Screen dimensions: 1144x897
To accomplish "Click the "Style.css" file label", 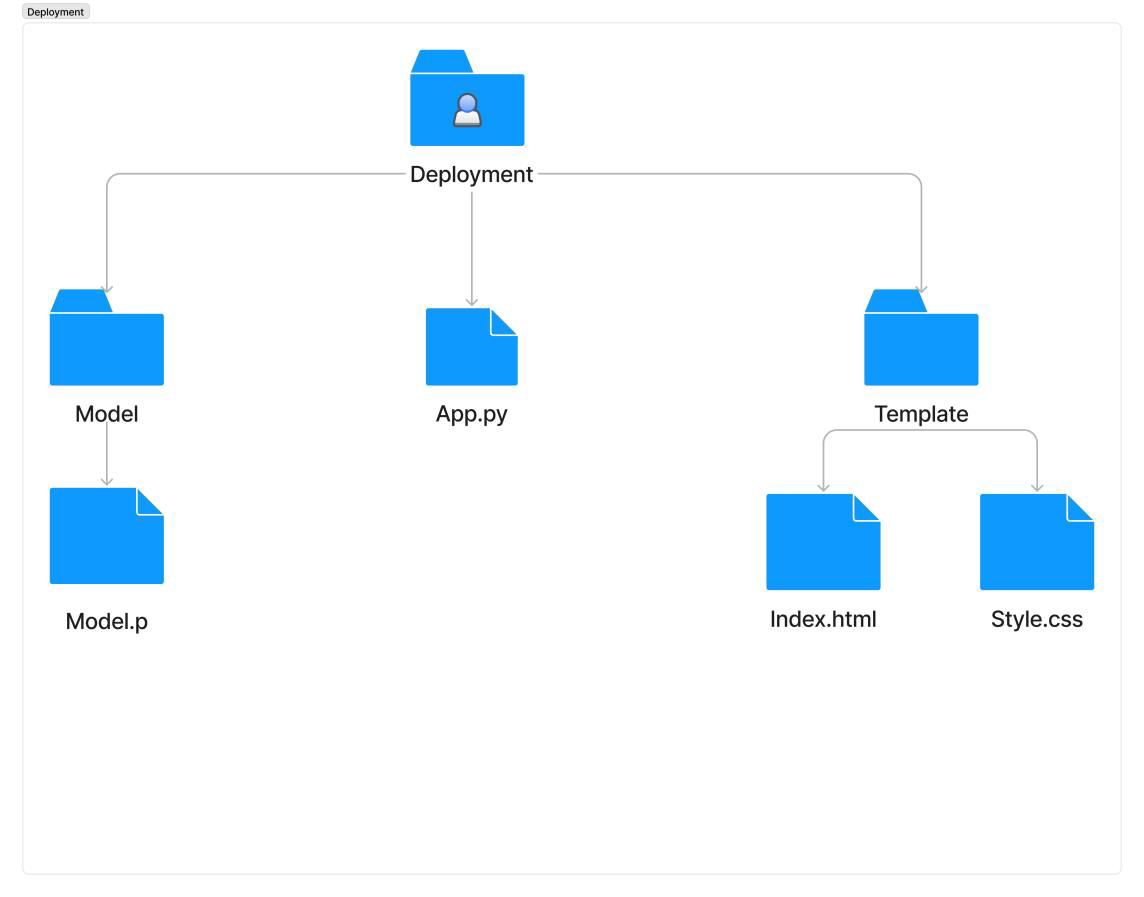I will pyautogui.click(x=1037, y=620).
